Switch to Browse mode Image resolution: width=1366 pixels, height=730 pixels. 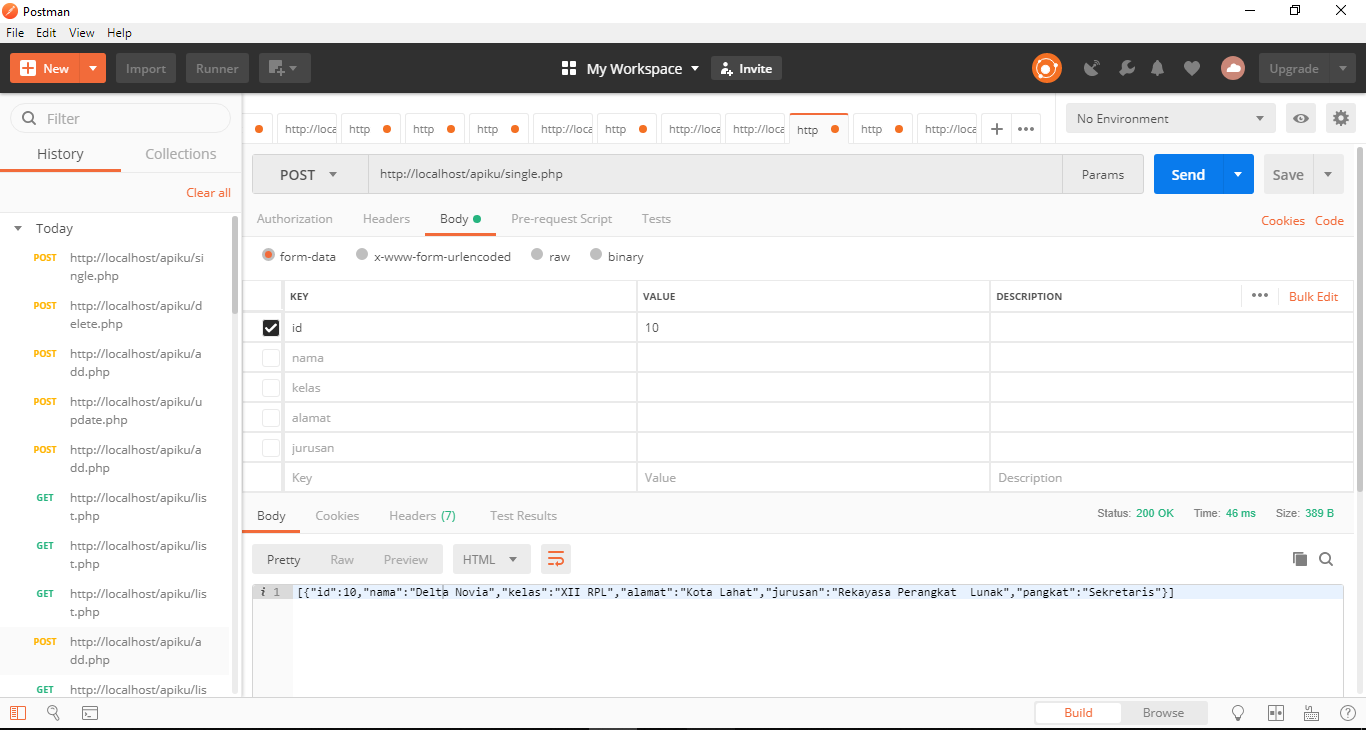coord(1163,713)
